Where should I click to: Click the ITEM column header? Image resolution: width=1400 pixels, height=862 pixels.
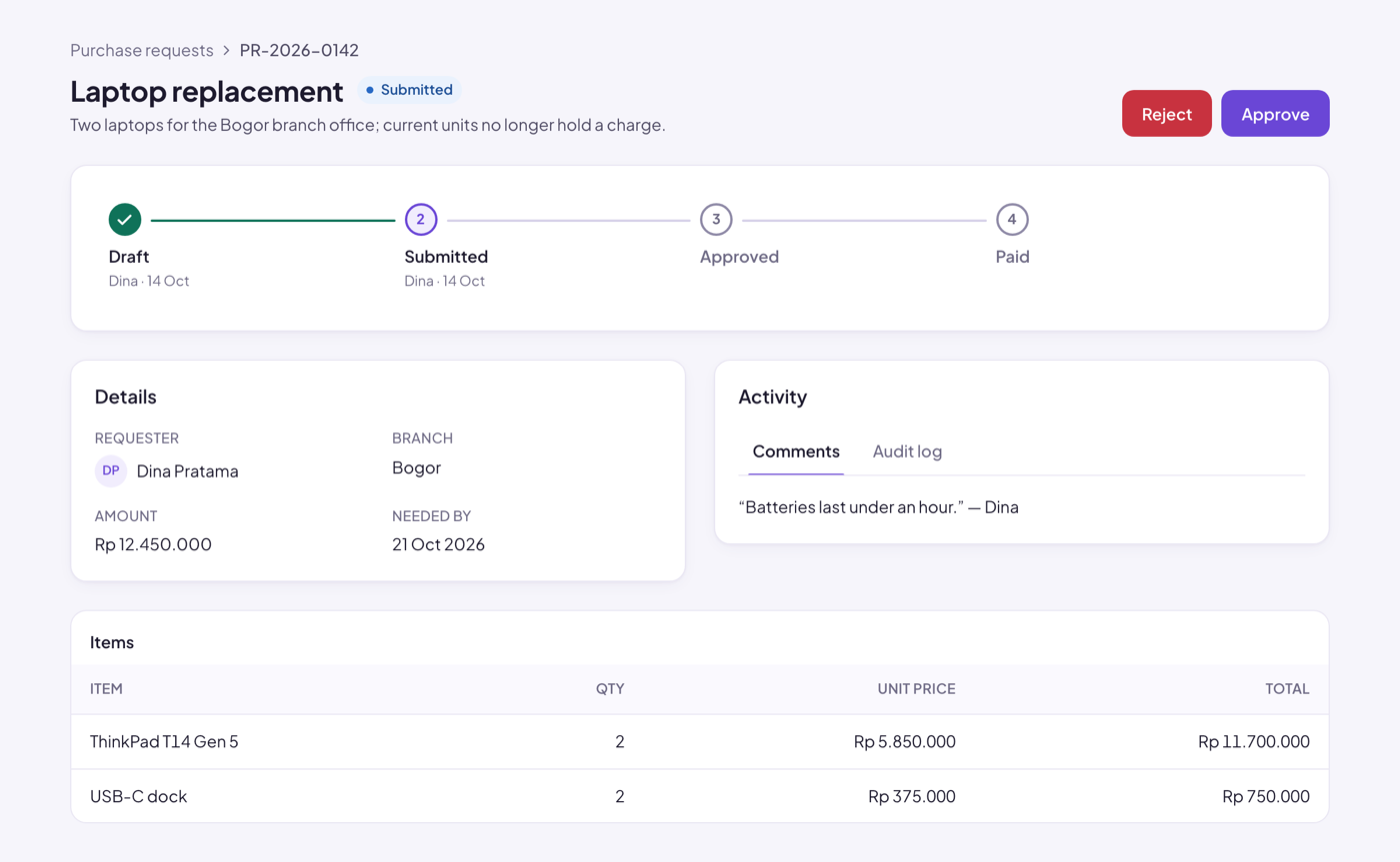click(x=106, y=689)
